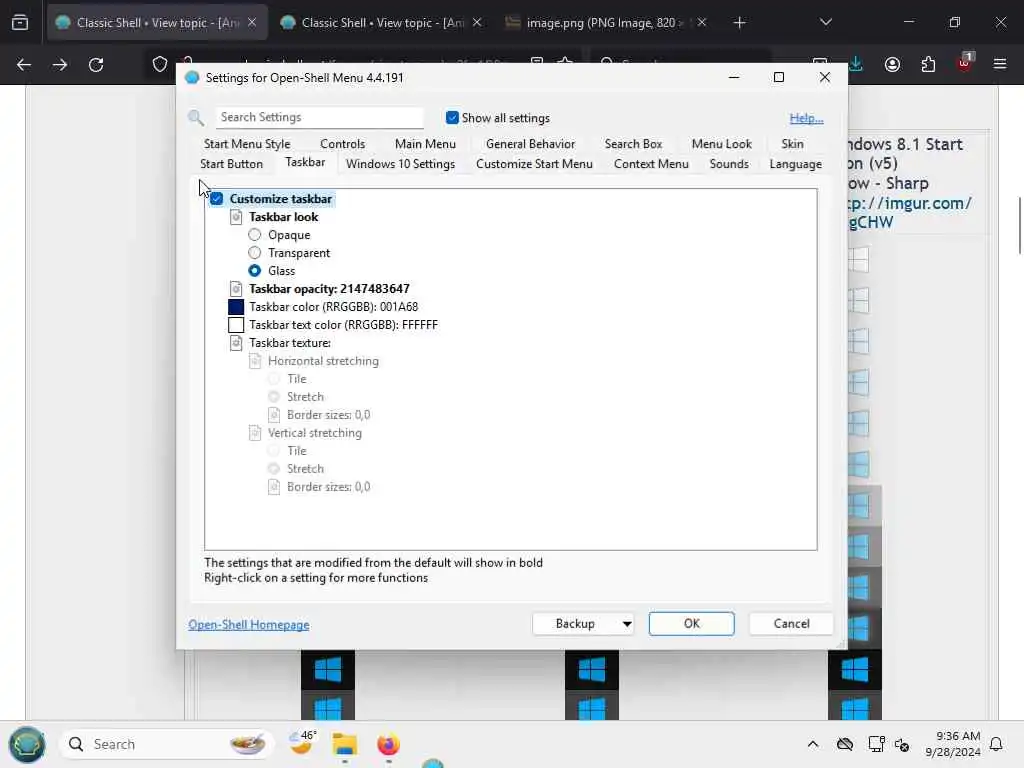Click Horizontal stretching setting icon

255,361
